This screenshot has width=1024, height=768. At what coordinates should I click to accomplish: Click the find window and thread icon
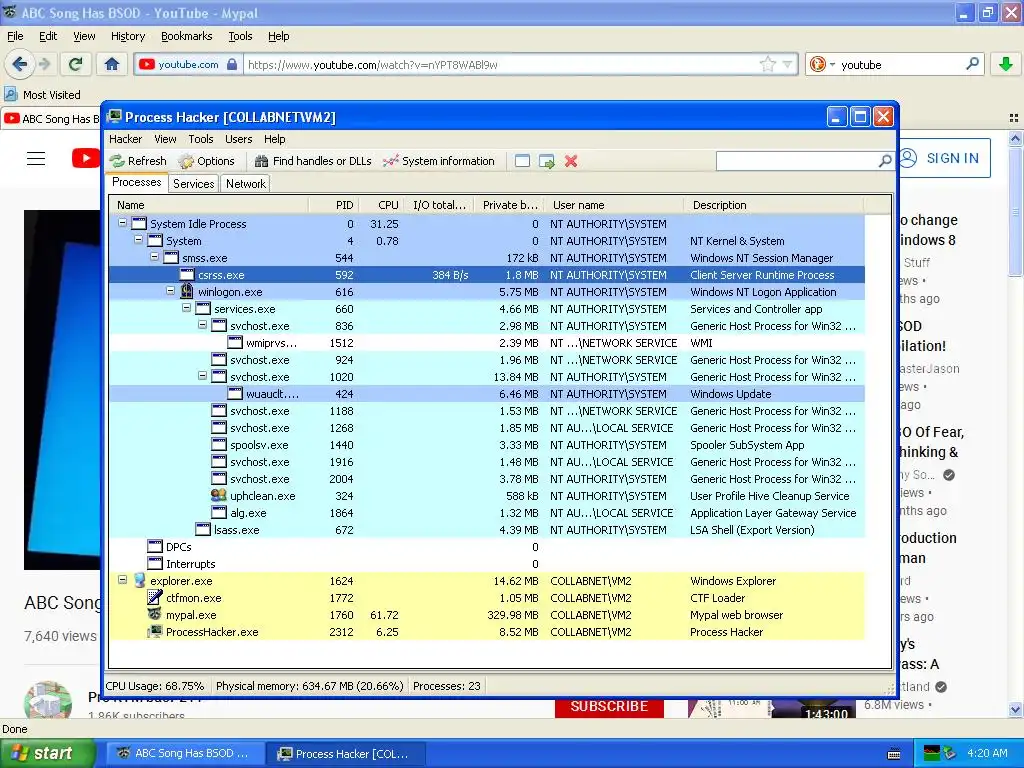[x=547, y=161]
